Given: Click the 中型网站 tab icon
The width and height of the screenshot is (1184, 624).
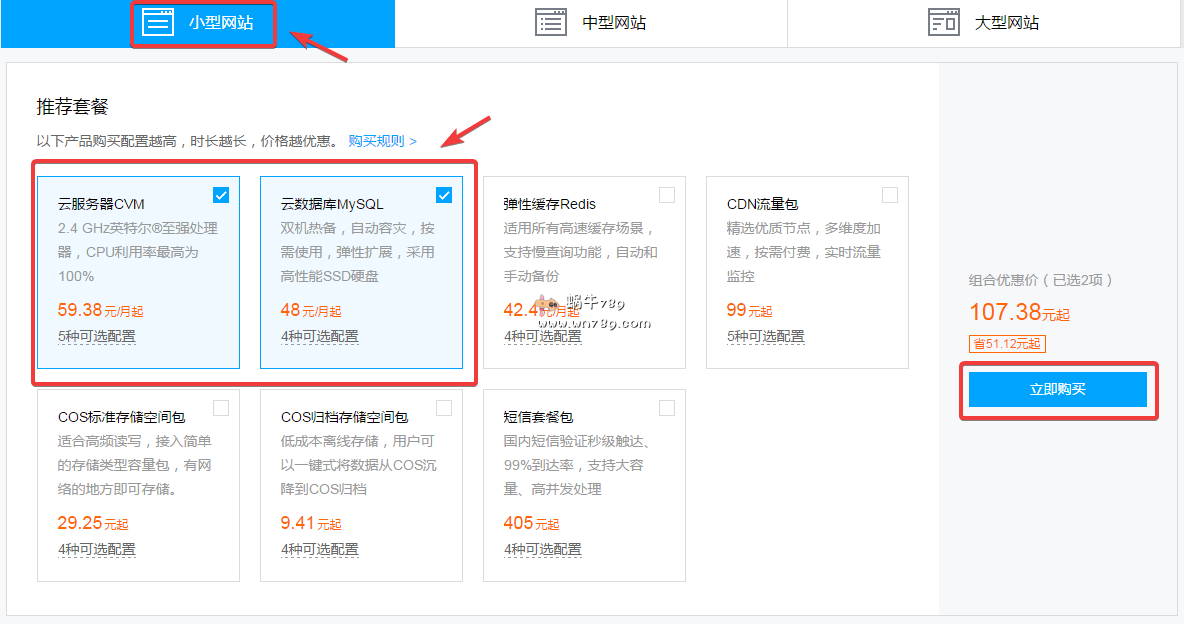Looking at the screenshot, I should 550,22.
